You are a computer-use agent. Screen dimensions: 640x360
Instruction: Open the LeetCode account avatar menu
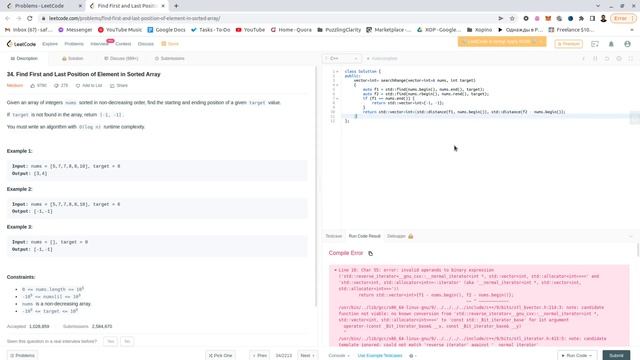pos(627,44)
